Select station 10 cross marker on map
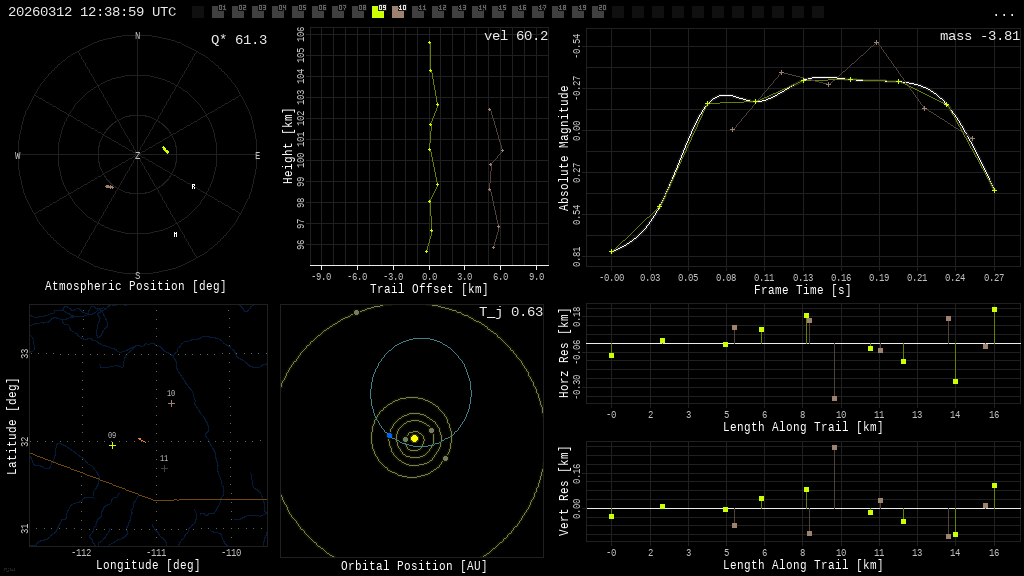This screenshot has width=1024, height=576. point(171,404)
